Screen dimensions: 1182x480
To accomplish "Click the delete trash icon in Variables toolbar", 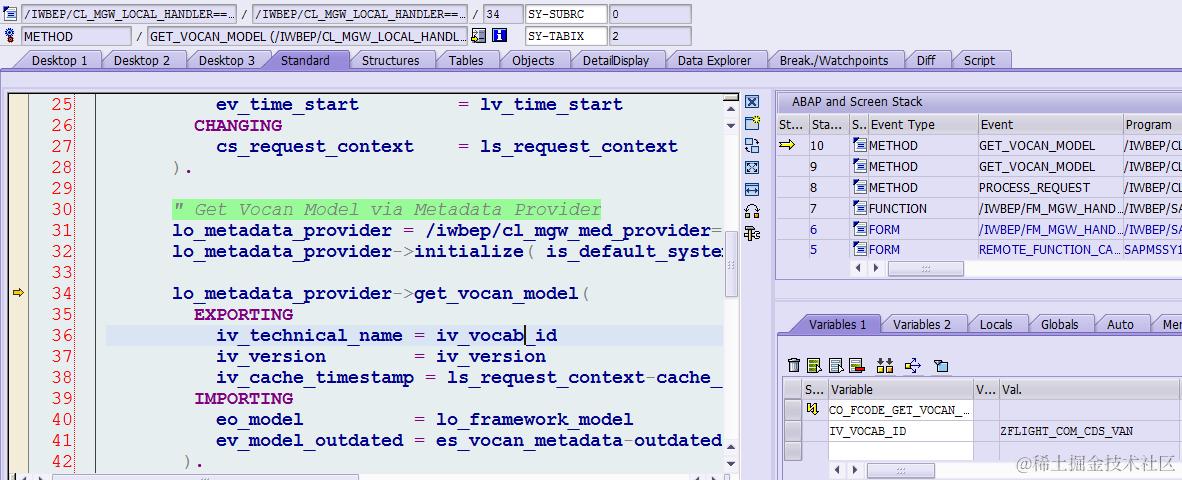I will point(794,365).
